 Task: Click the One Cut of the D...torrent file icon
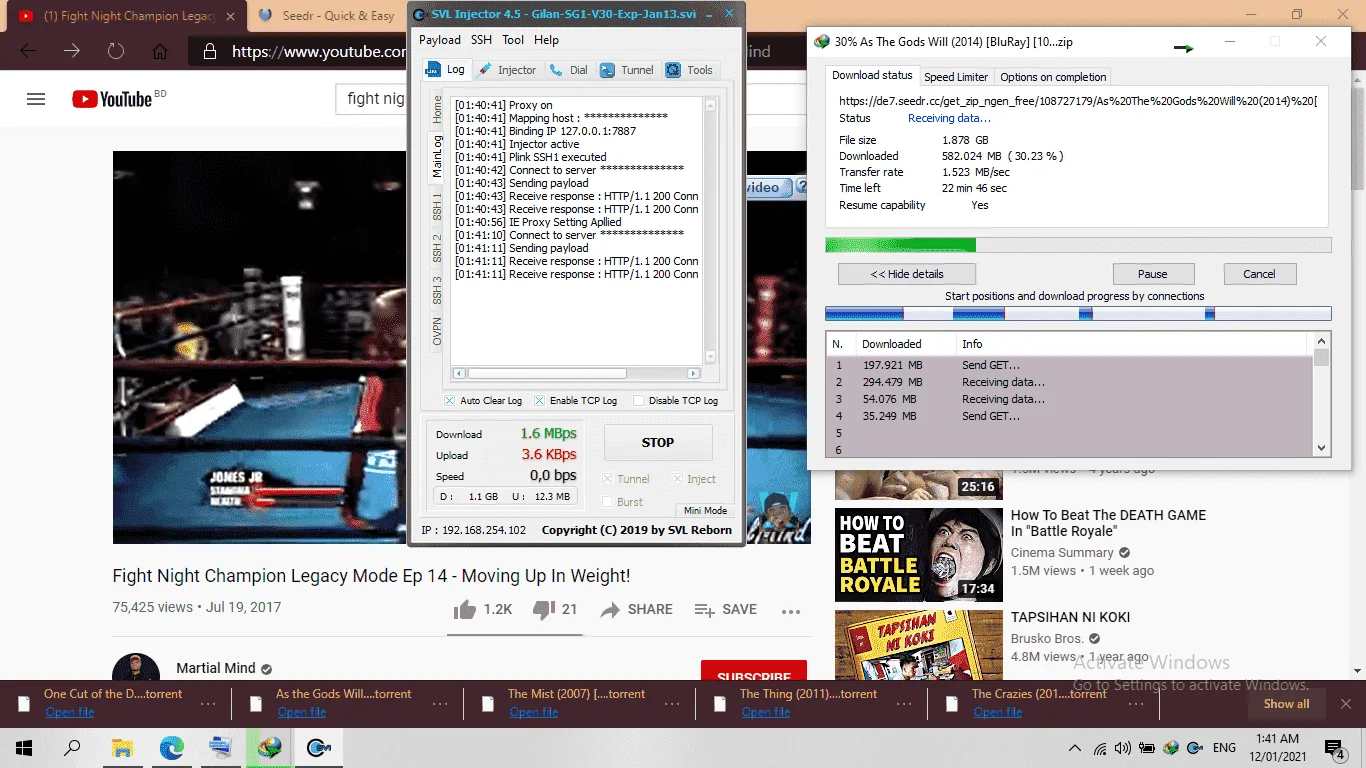23,704
